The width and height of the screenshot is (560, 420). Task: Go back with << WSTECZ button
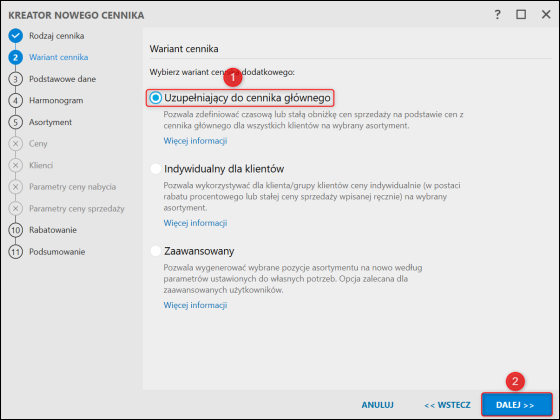(447, 405)
